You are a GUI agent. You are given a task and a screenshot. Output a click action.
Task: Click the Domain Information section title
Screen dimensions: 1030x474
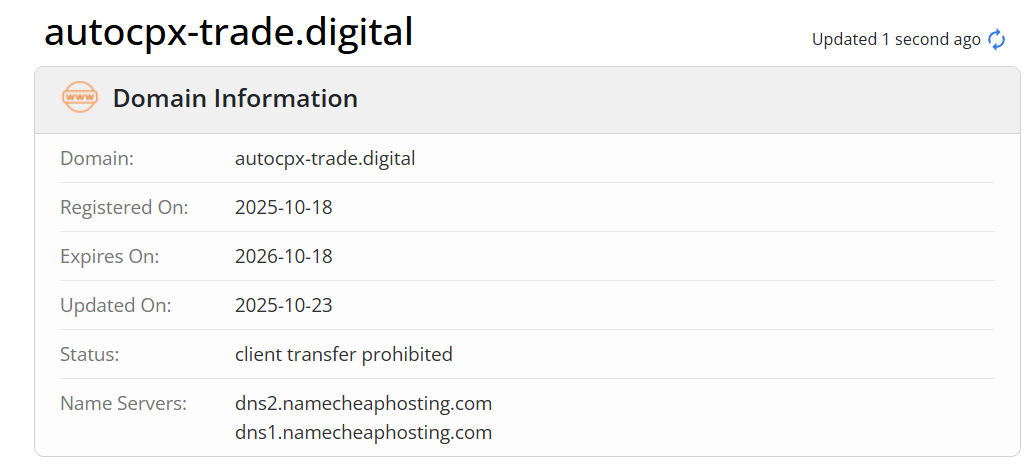[235, 99]
